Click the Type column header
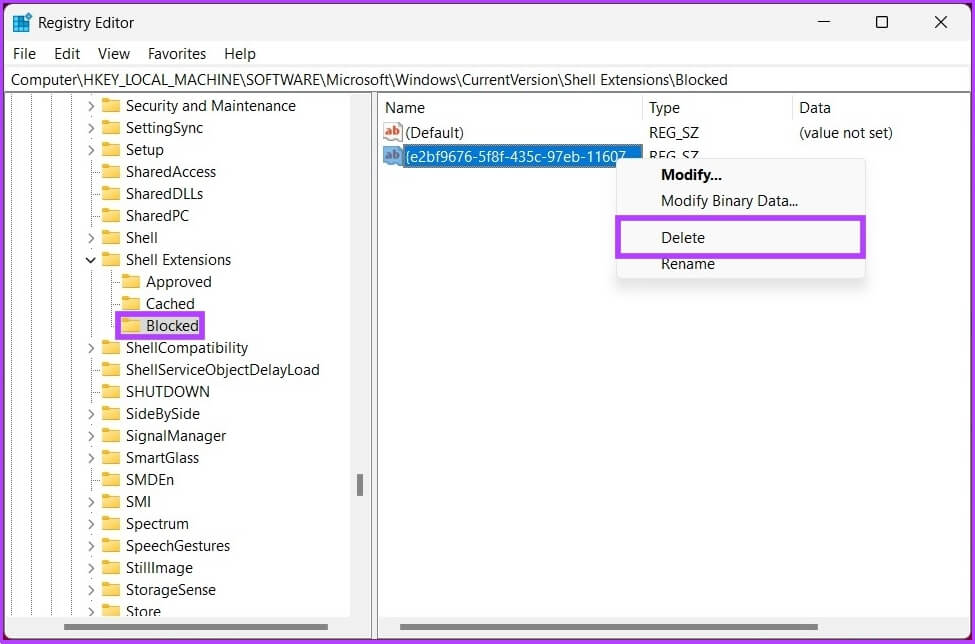Viewport: 975px width, 644px height. 718,108
